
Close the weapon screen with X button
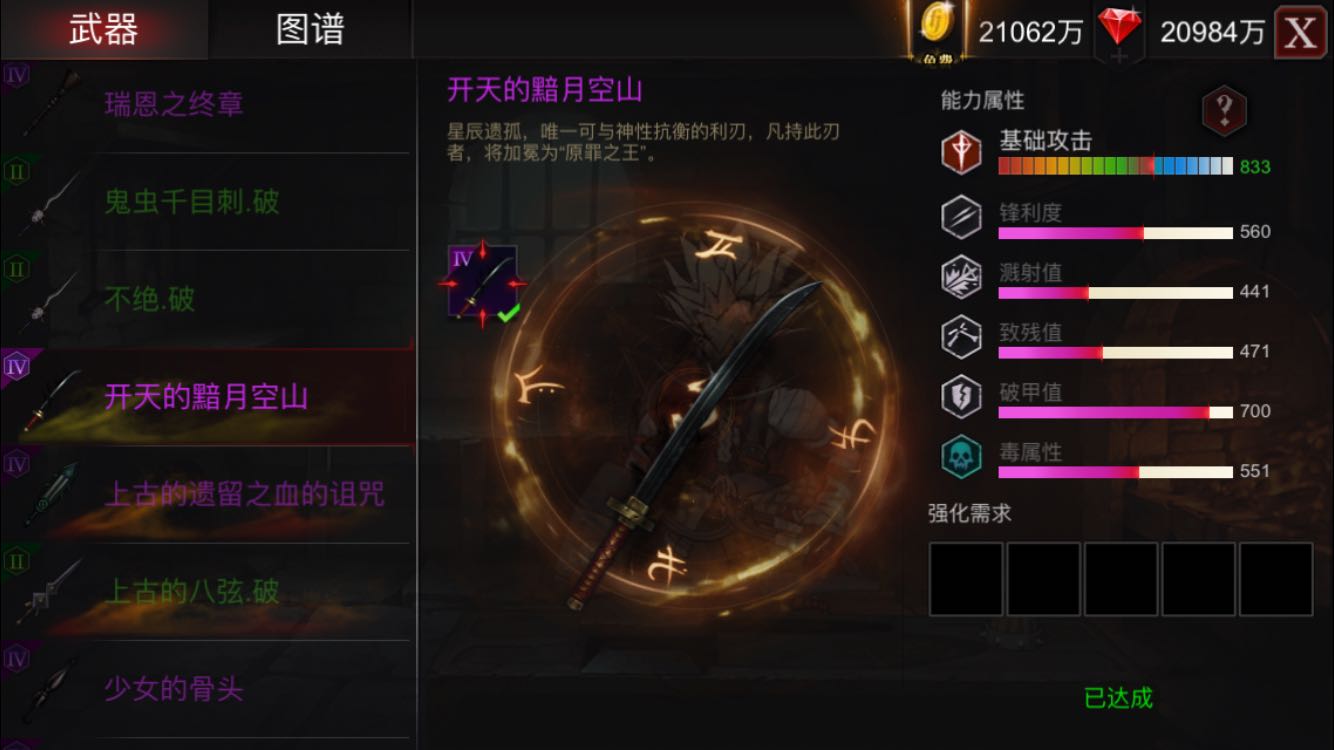(1300, 32)
